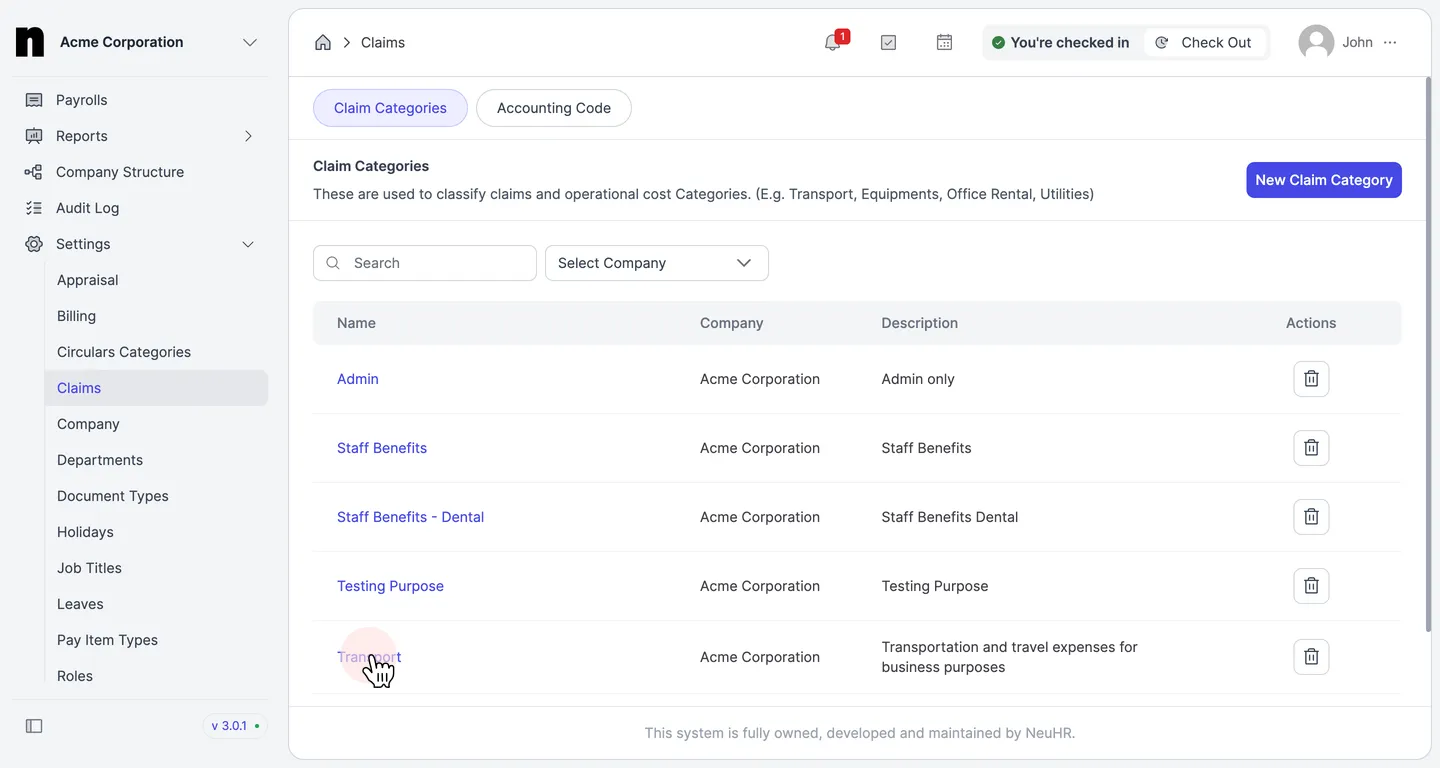Click the search magnifier icon
Viewport: 1440px width, 768px height.
(x=333, y=263)
